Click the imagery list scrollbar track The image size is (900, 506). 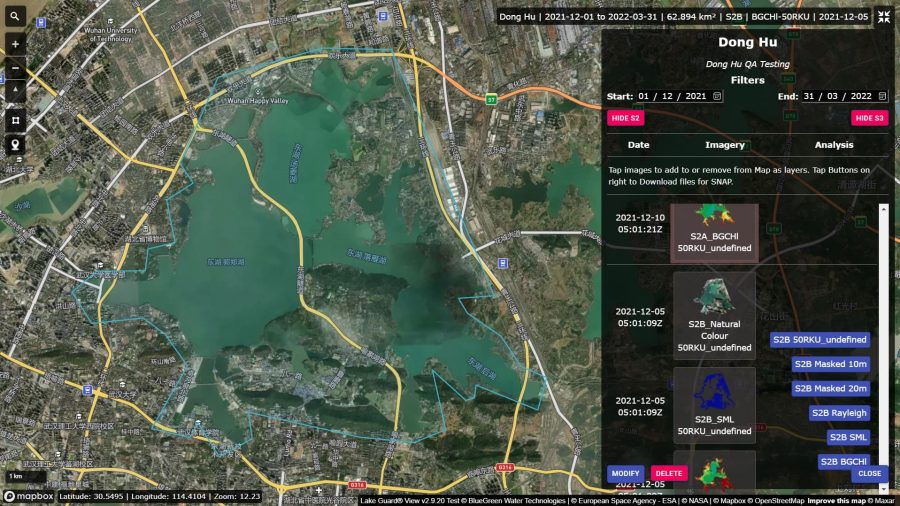[883, 350]
